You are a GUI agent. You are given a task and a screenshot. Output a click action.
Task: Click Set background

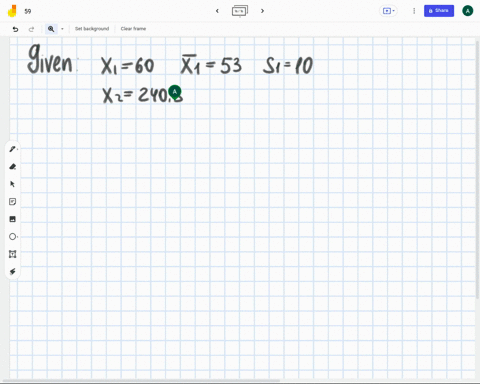pyautogui.click(x=92, y=29)
